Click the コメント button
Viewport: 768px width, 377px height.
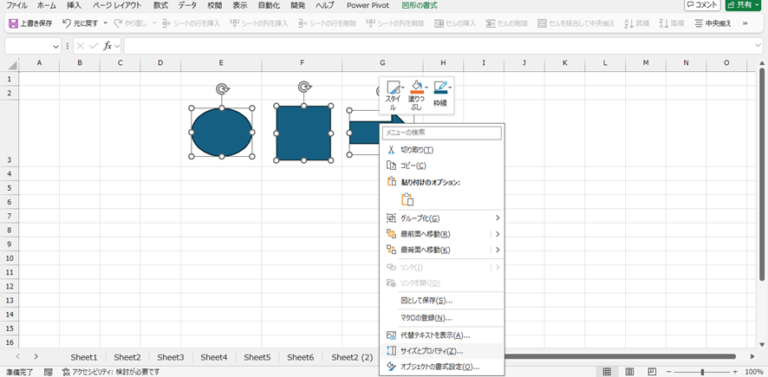click(702, 5)
